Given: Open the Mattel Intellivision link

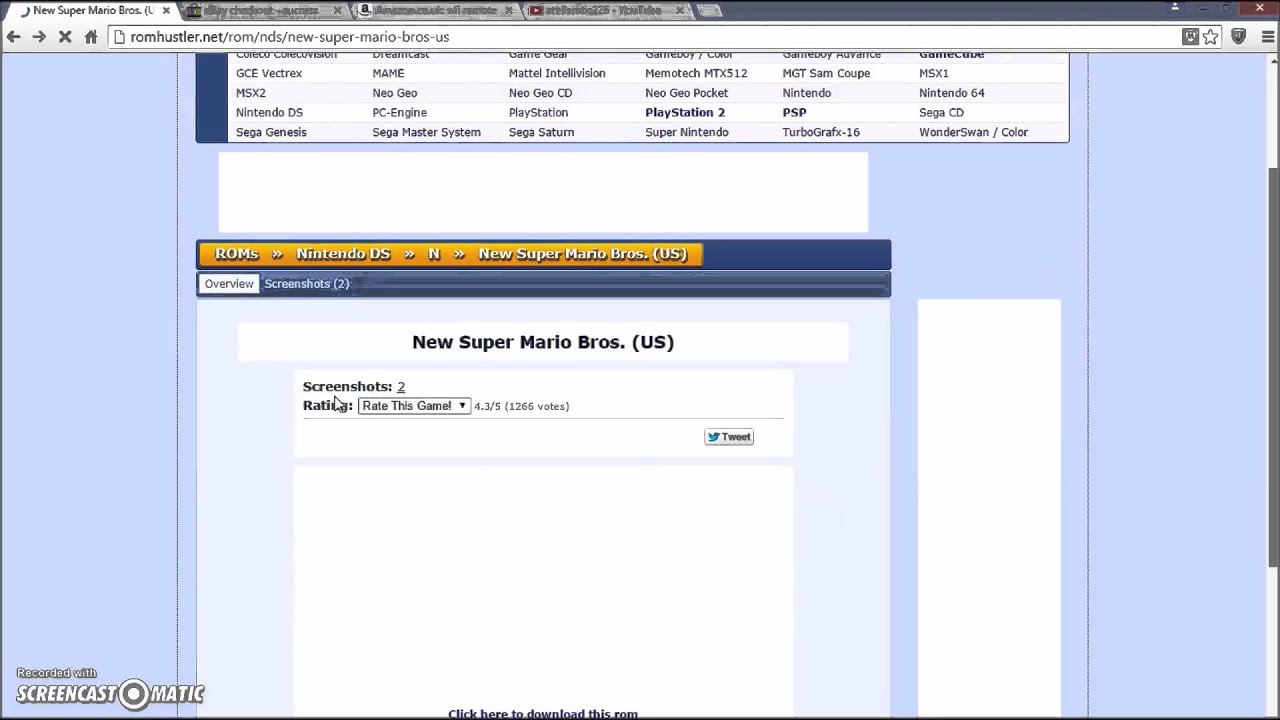Looking at the screenshot, I should [557, 74].
